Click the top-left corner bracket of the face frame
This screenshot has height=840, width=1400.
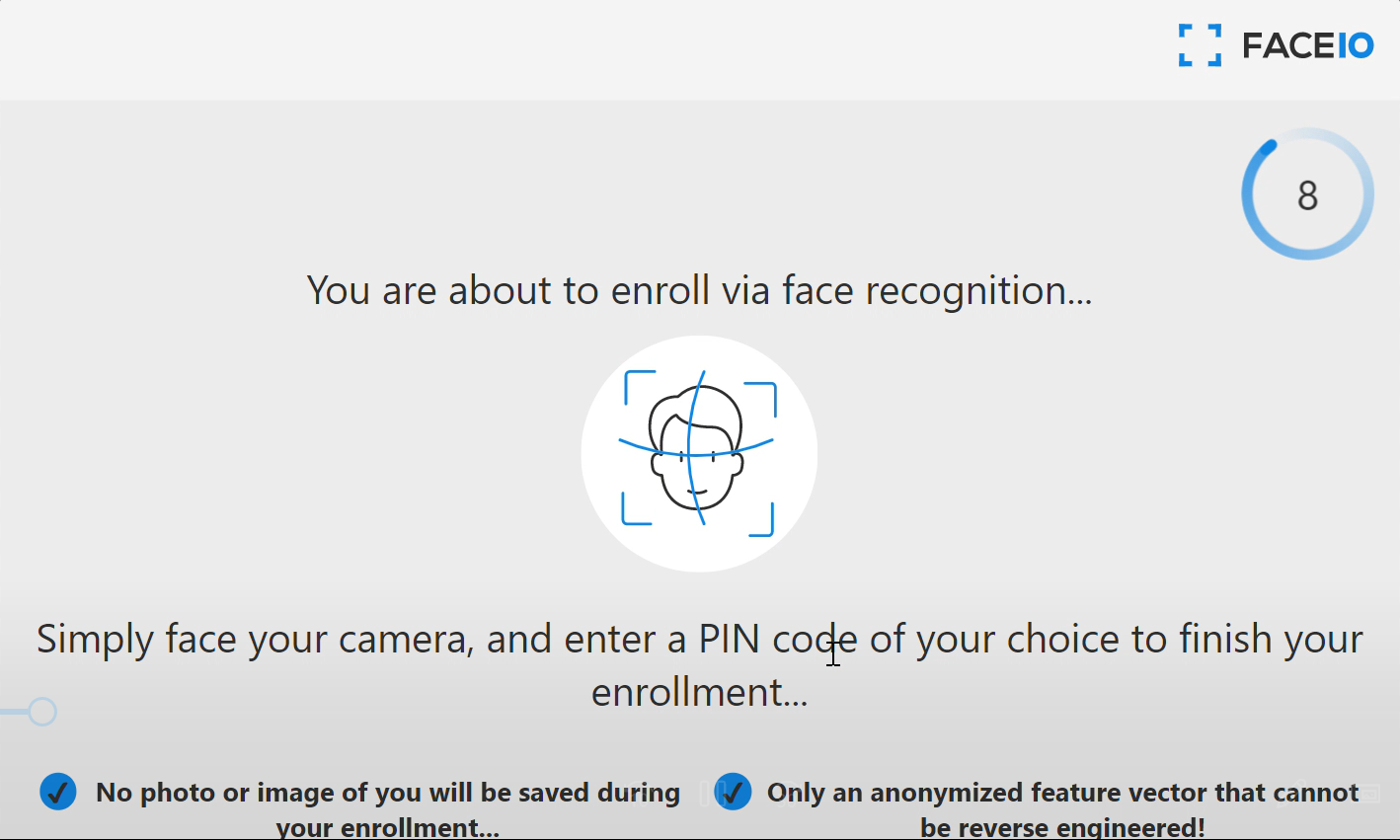[640, 386]
